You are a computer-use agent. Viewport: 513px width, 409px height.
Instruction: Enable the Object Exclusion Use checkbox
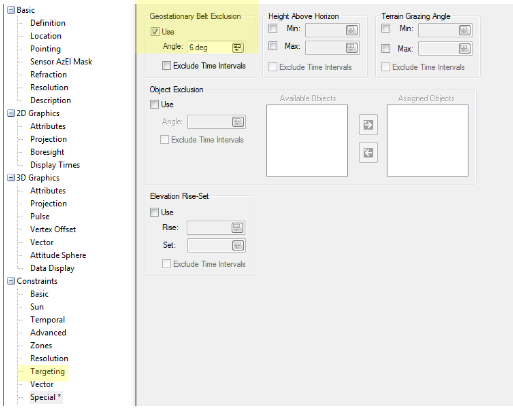pos(154,104)
